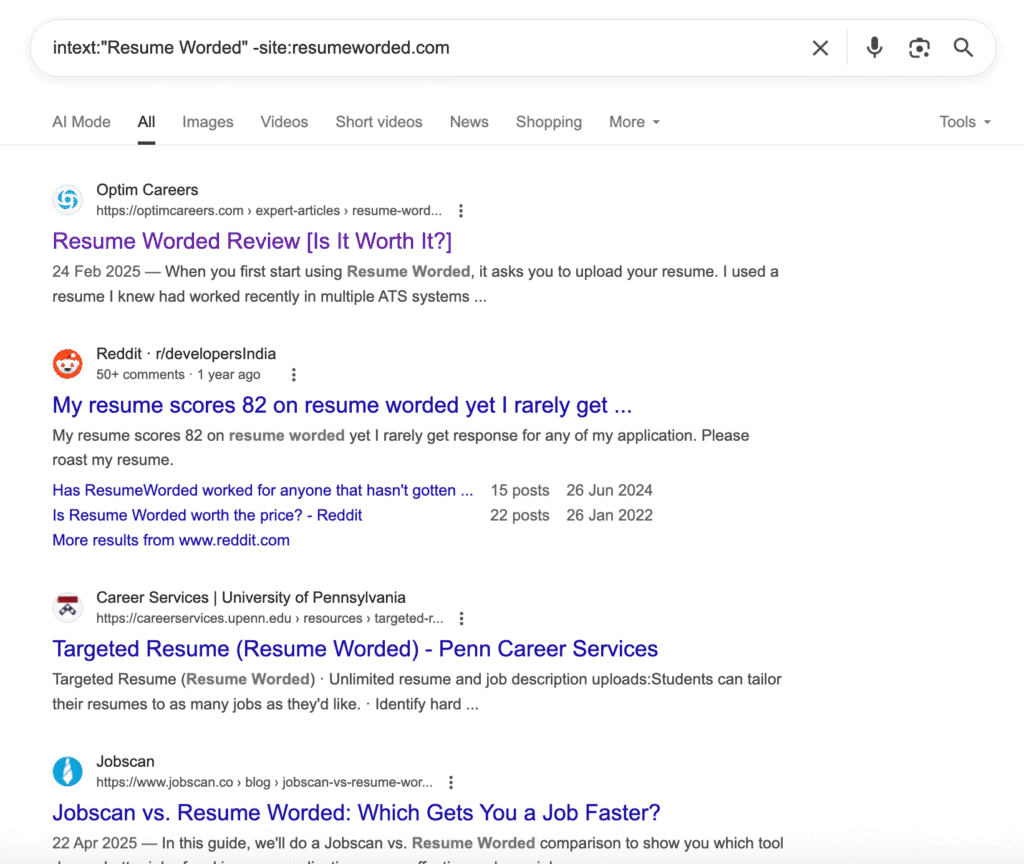Click the Jobscan site favicon
This screenshot has width=1024, height=864.
click(x=68, y=771)
